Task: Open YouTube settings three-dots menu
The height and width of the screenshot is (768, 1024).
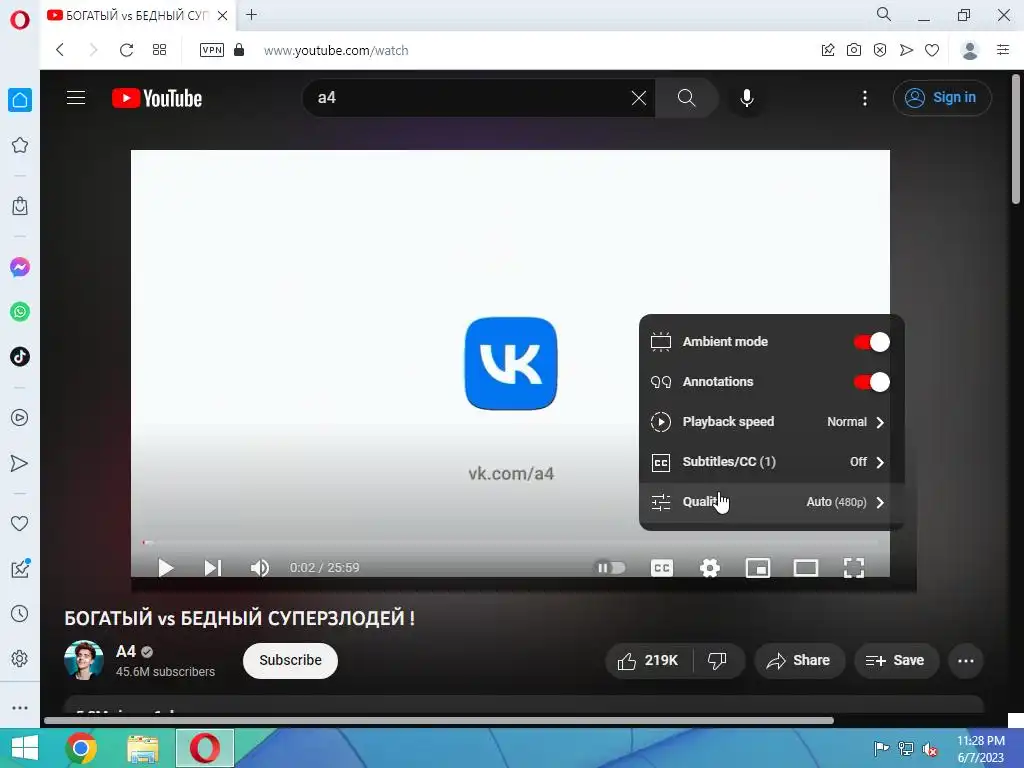Action: [x=865, y=98]
